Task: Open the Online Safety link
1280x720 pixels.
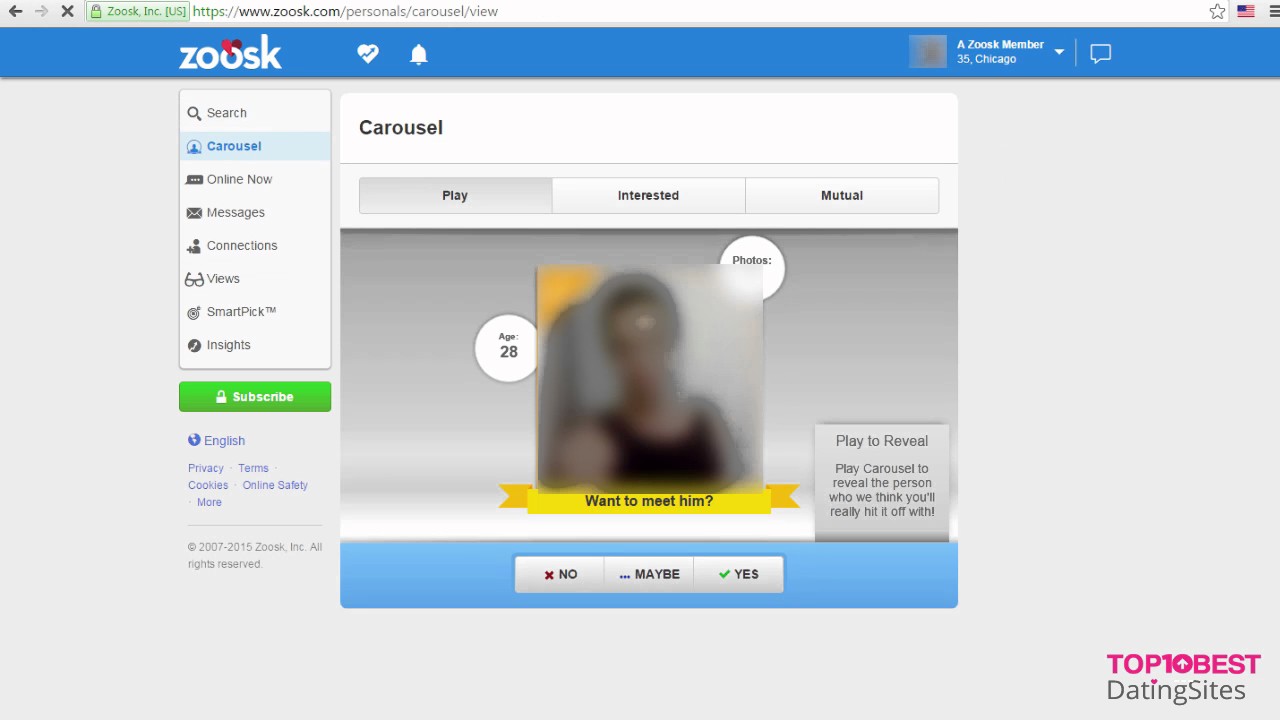Action: 275,485
